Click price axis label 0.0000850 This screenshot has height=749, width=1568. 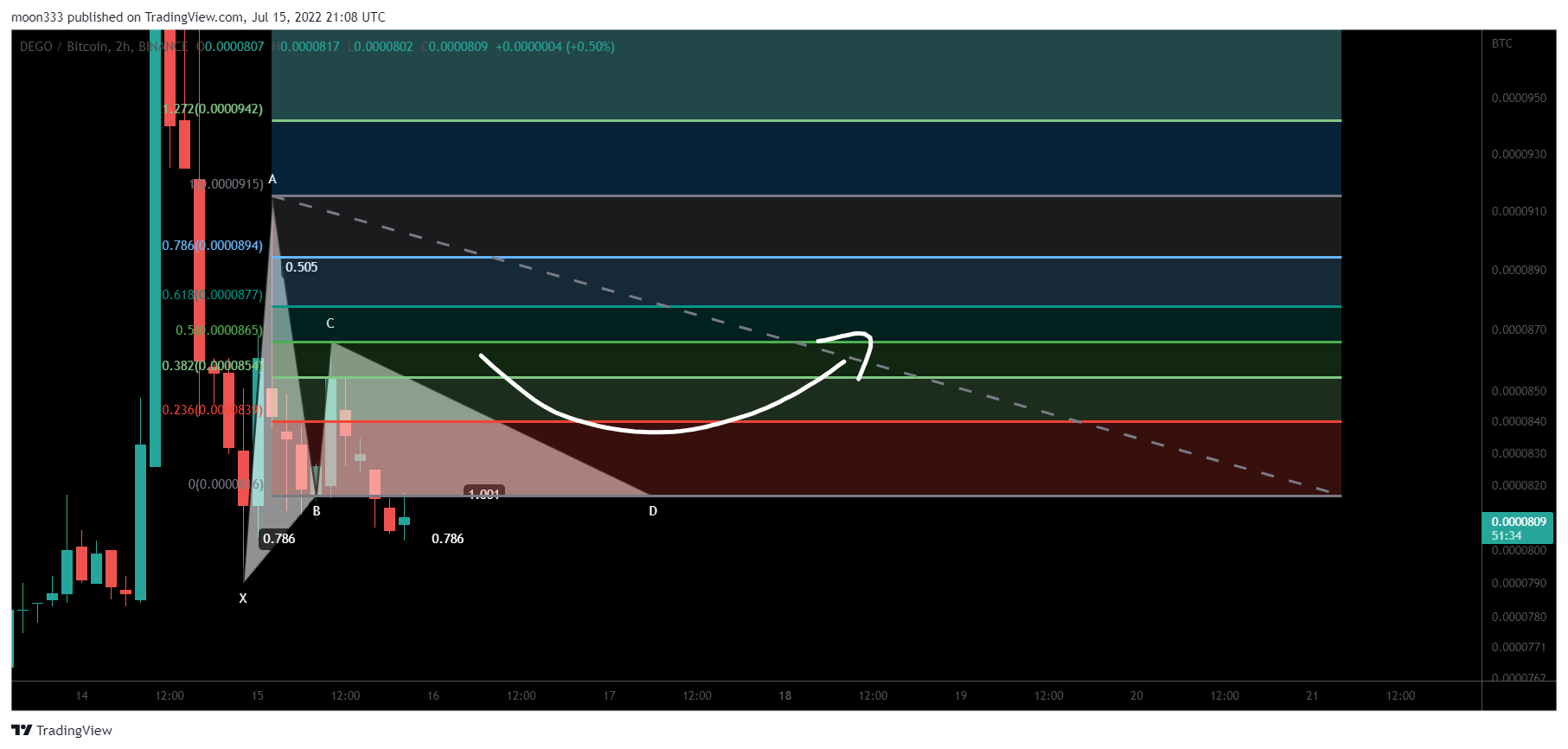[x=1519, y=391]
